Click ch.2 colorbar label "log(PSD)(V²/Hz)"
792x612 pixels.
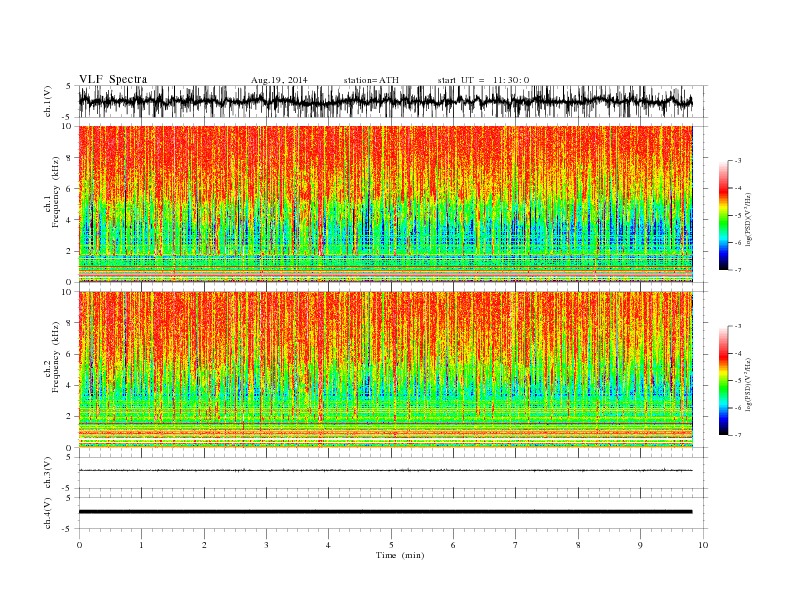click(748, 384)
